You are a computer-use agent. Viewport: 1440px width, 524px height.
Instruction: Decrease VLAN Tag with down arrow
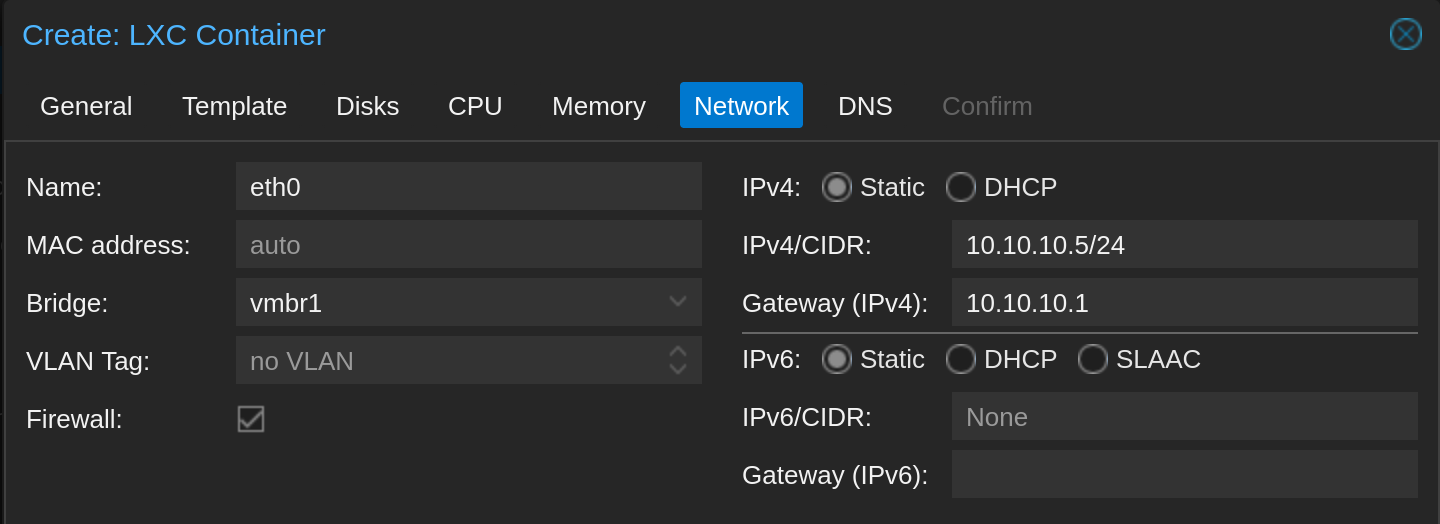coord(678,369)
